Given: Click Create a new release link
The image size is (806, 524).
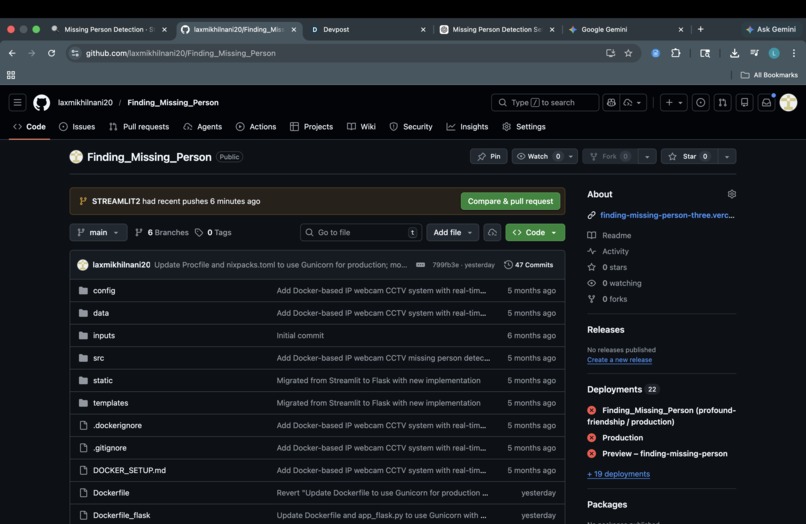Looking at the screenshot, I should coord(619,360).
